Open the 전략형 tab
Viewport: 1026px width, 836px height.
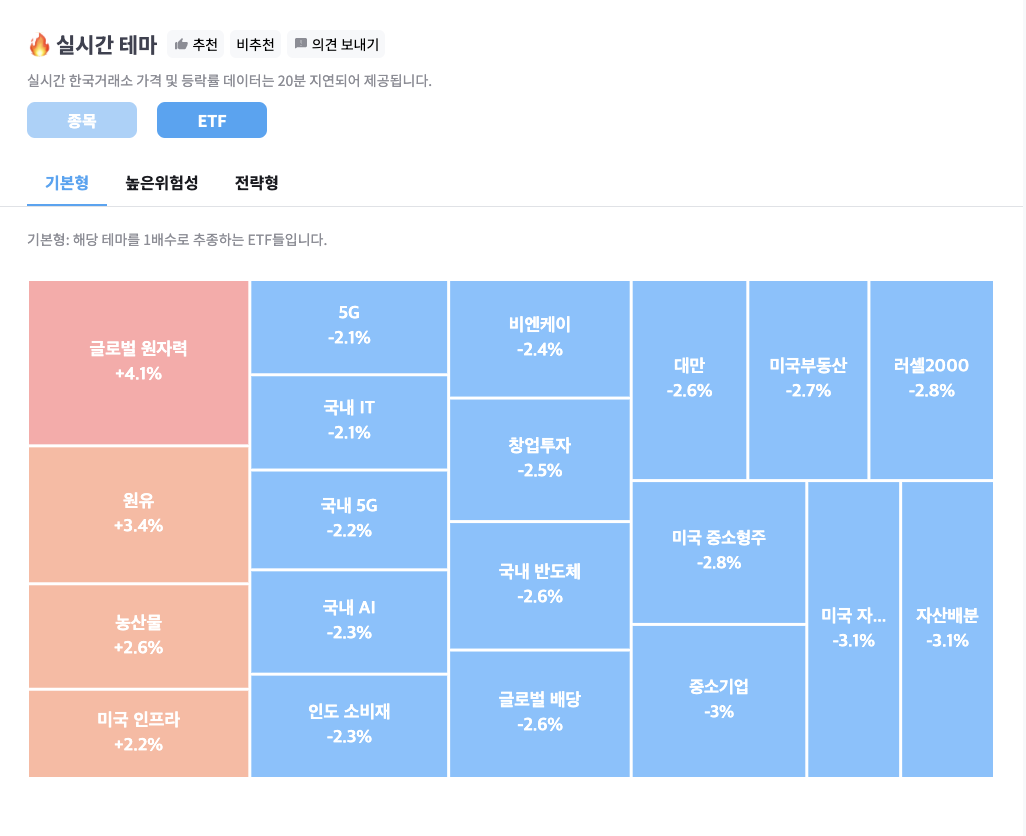pos(256,183)
